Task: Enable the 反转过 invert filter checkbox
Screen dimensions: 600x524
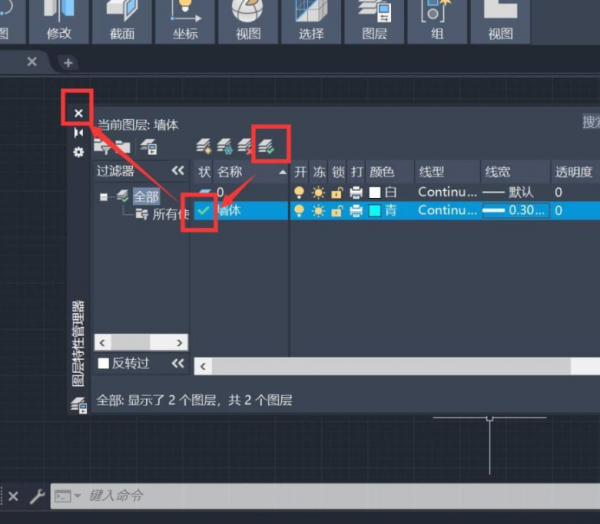Action: (103, 363)
